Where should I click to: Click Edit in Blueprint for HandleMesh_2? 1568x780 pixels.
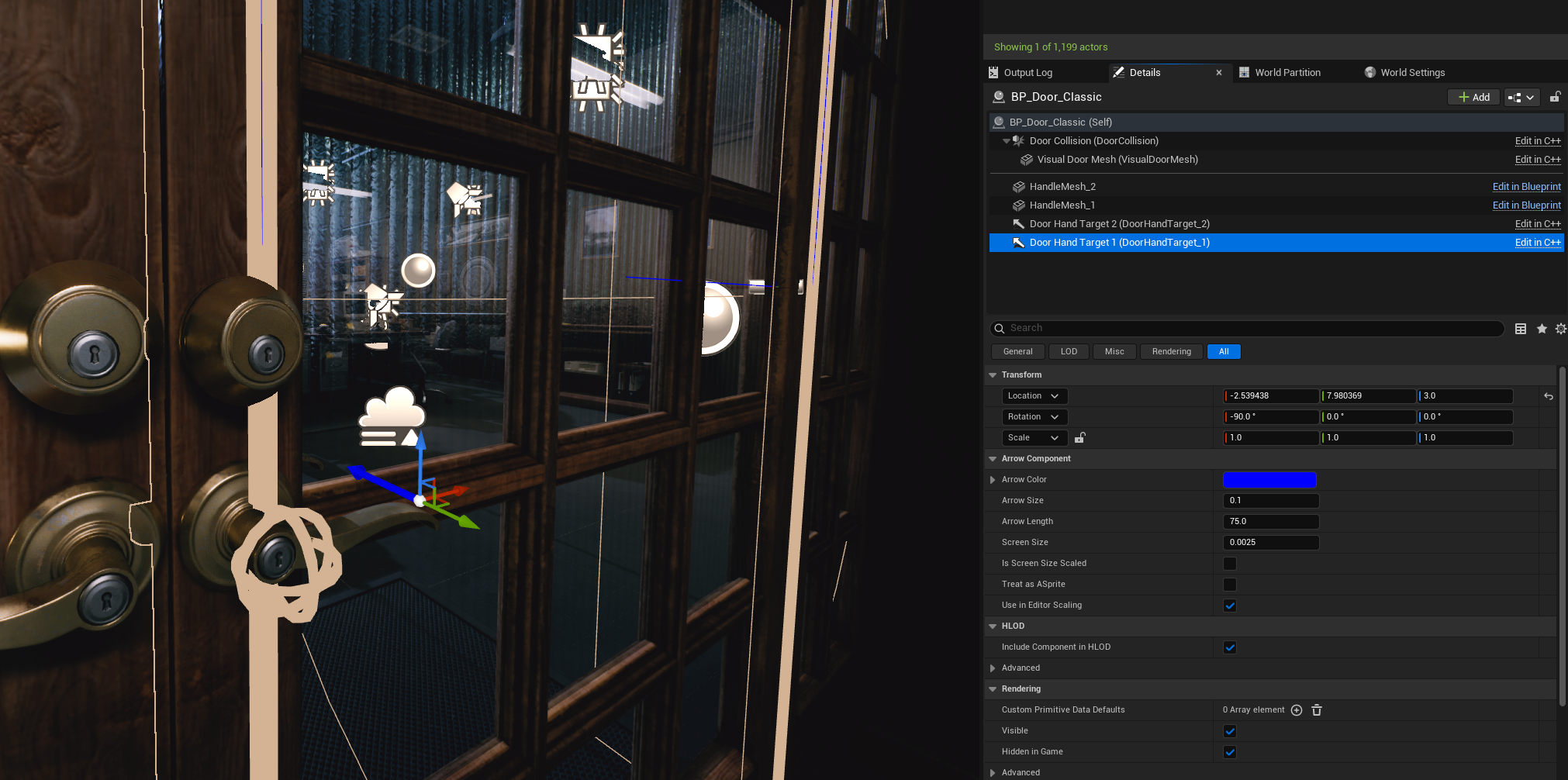click(1526, 187)
